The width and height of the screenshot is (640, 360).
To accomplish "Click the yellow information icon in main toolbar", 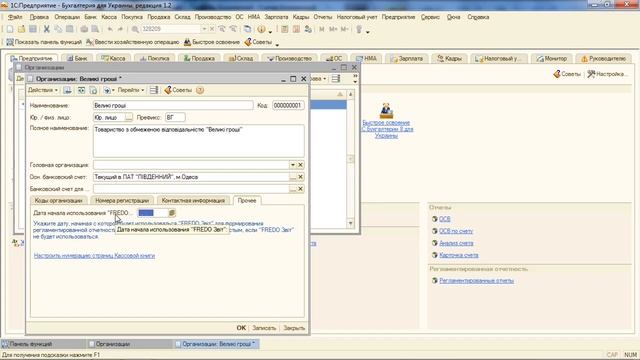I will coord(261,29).
